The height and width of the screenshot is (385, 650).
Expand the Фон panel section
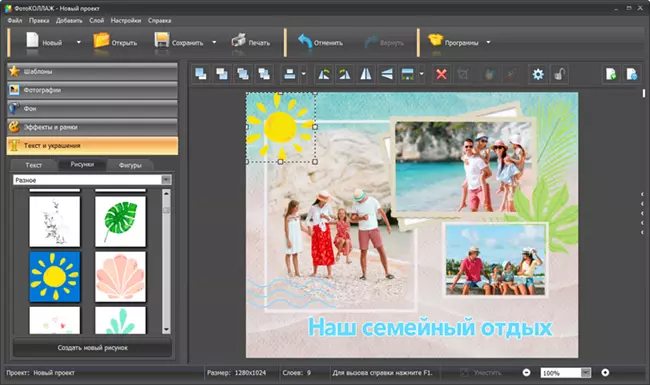(92, 109)
